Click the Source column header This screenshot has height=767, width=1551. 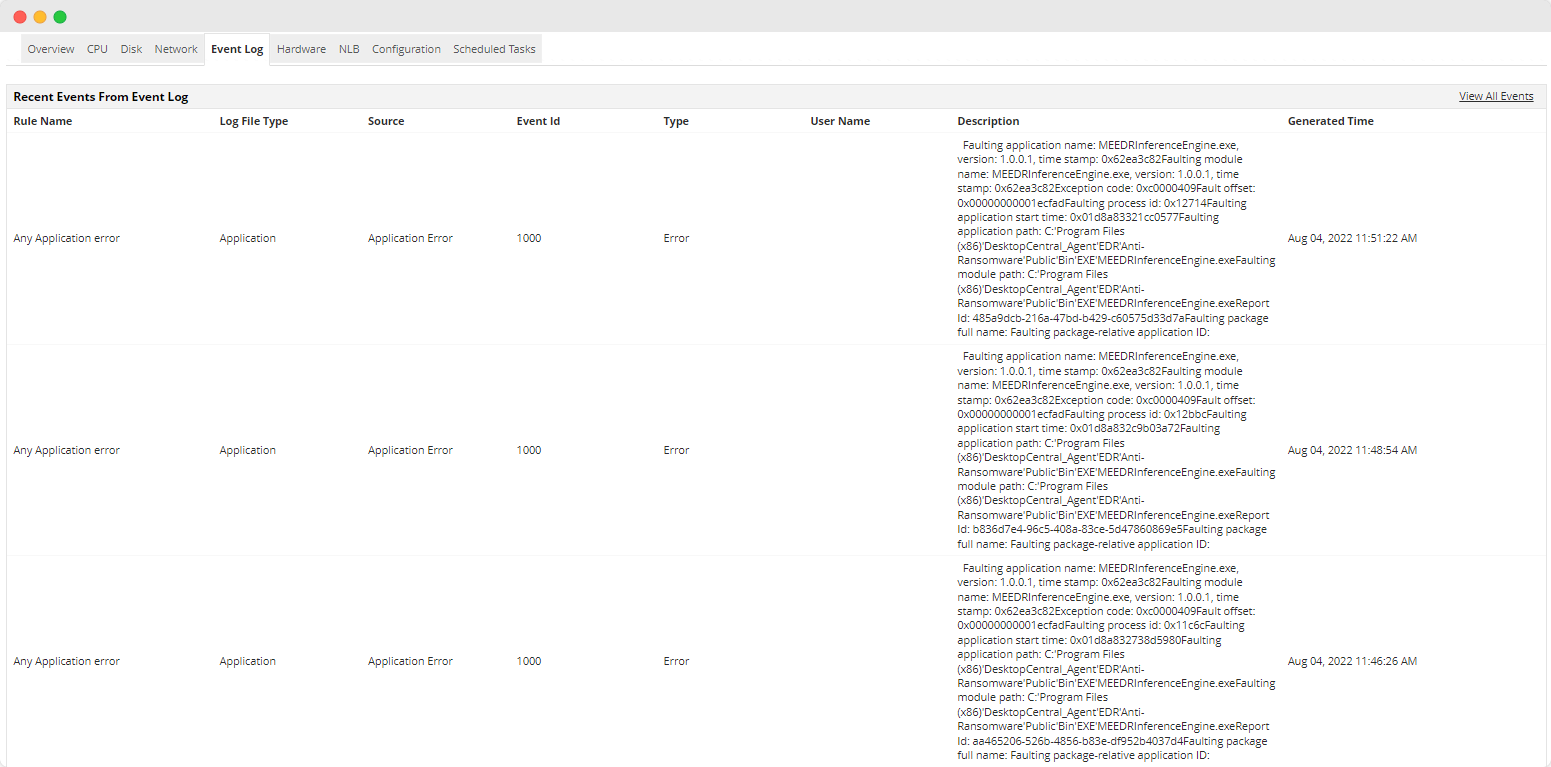click(385, 121)
